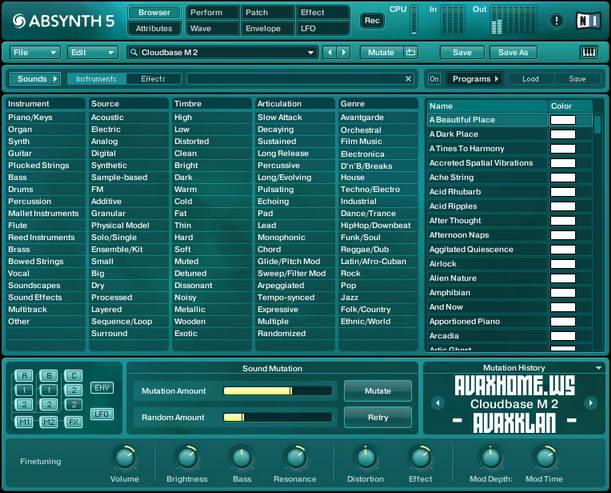The width and height of the screenshot is (611, 493).
Task: Switch to the Attributes tab
Action: coord(154,28)
